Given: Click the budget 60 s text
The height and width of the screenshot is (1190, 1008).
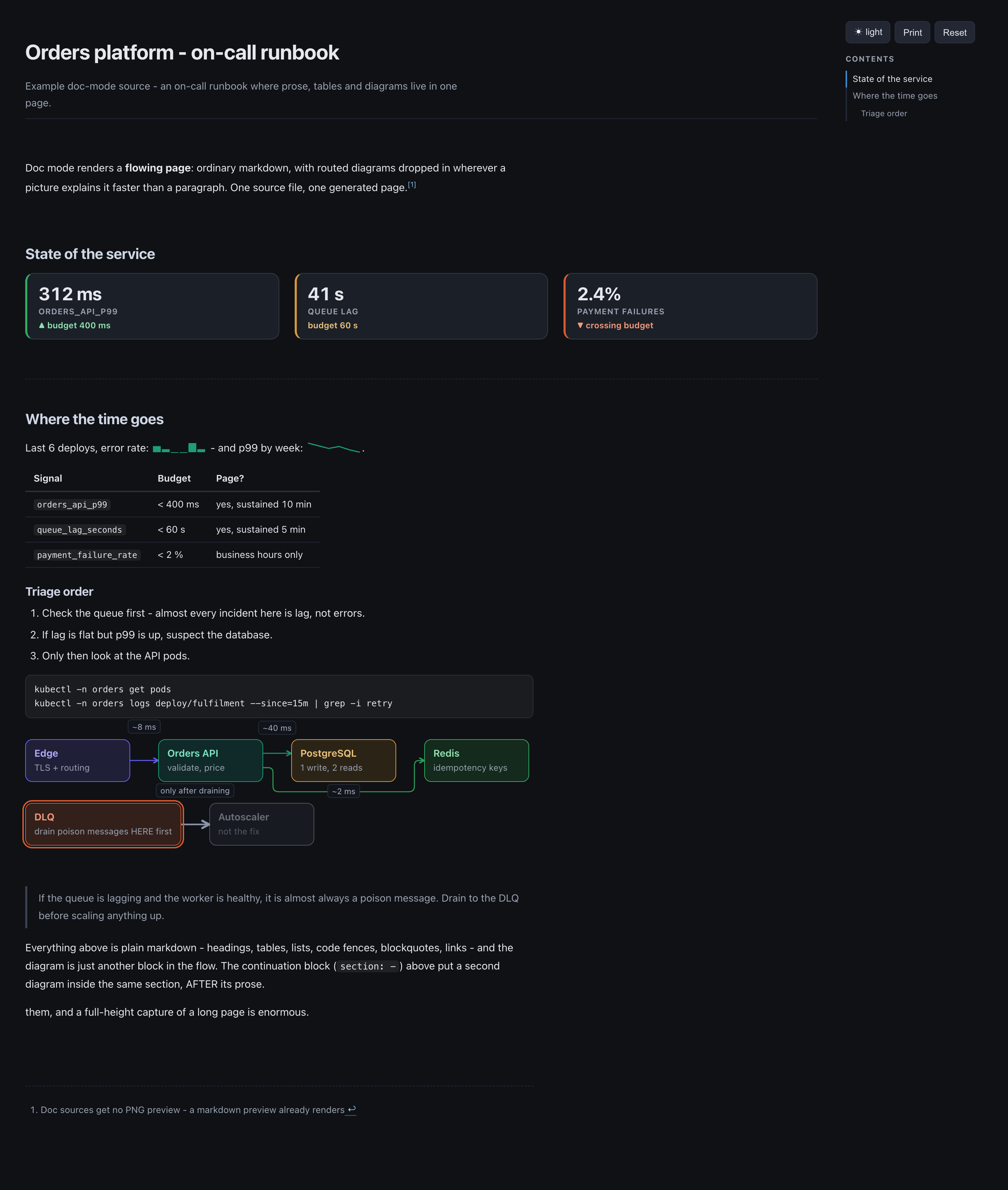Looking at the screenshot, I should coord(332,325).
